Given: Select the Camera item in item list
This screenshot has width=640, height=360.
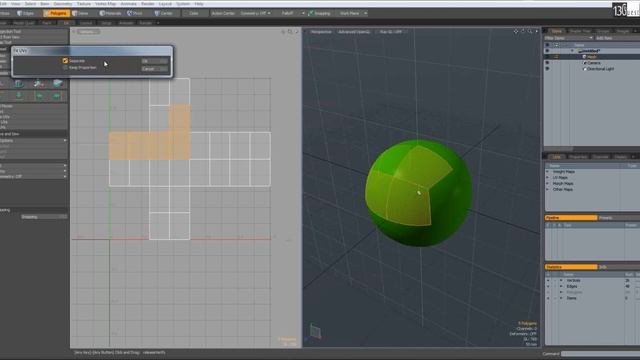Looking at the screenshot, I should [x=593, y=63].
